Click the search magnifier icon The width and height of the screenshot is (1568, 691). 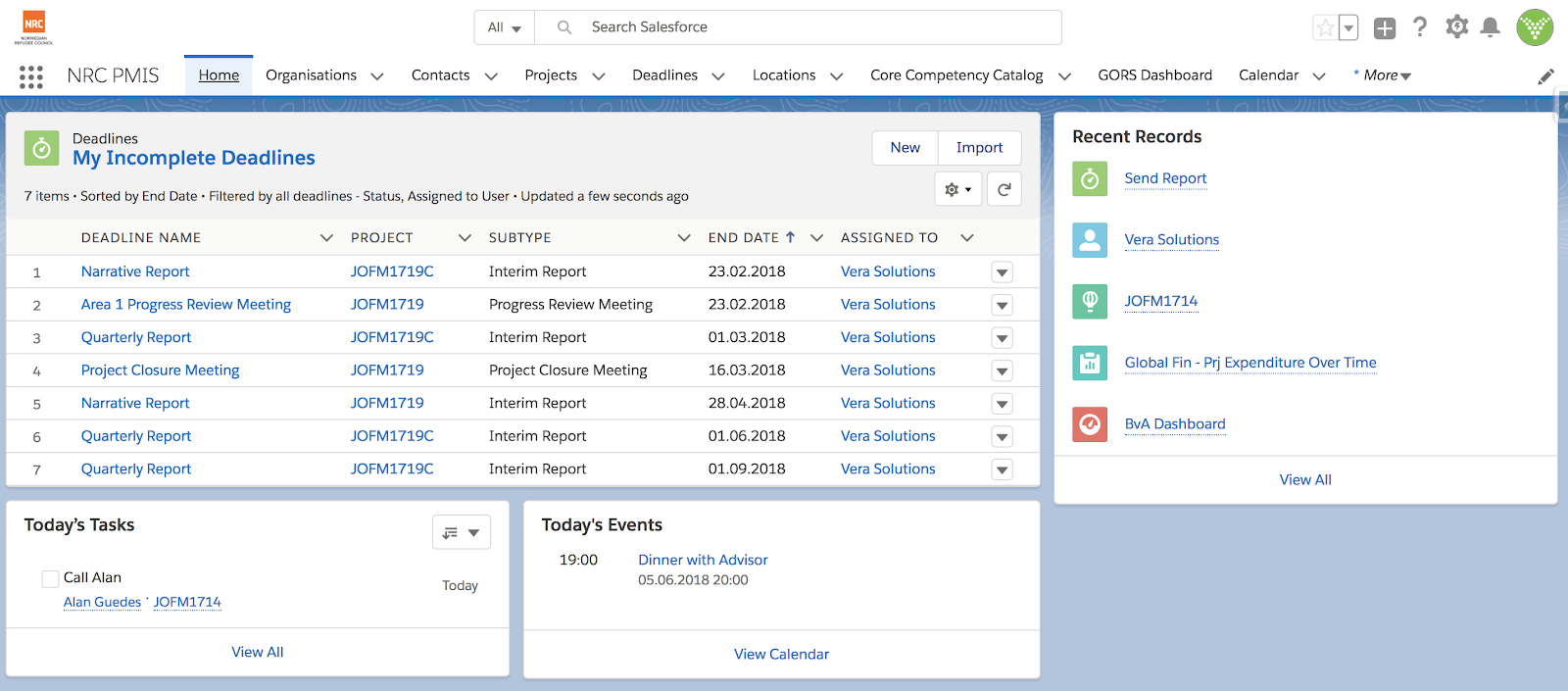point(564,27)
